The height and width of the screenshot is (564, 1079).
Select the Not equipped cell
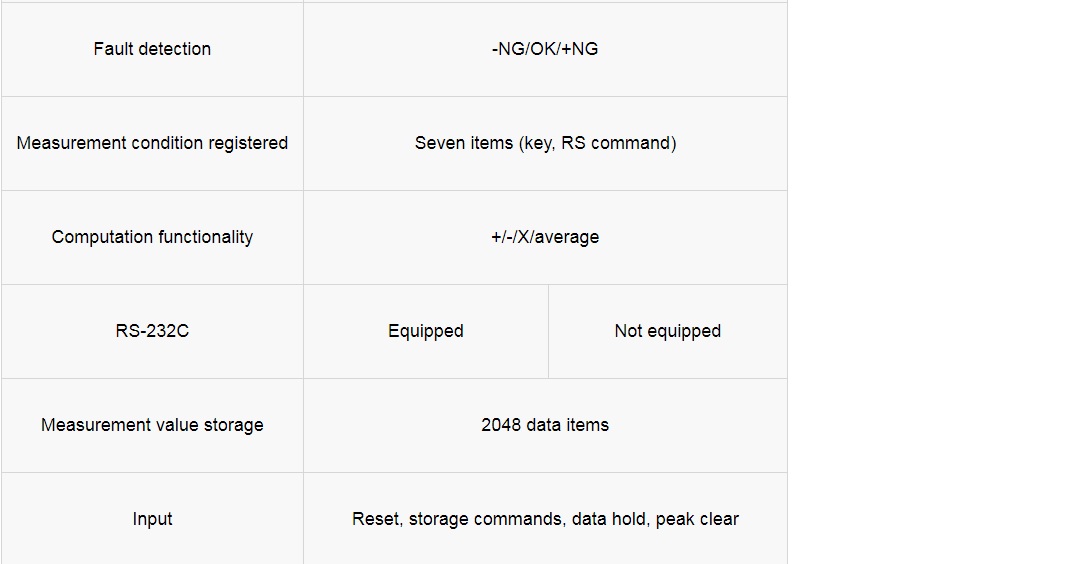[x=667, y=332]
